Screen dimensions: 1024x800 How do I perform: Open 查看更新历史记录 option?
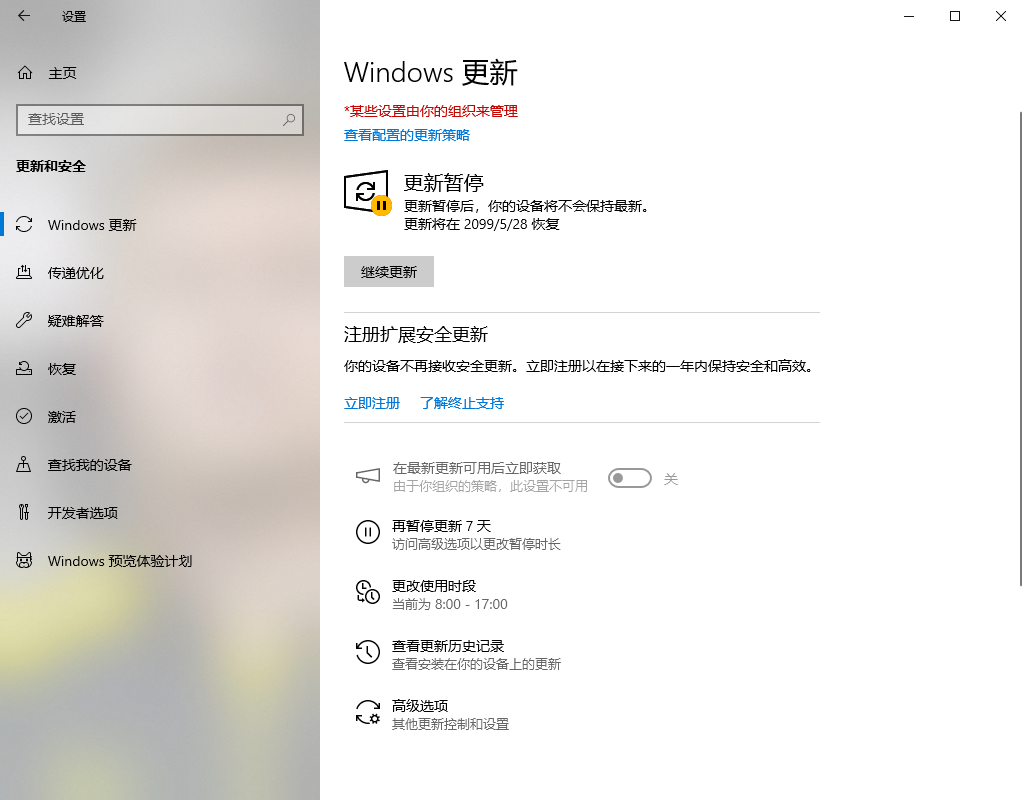click(458, 654)
